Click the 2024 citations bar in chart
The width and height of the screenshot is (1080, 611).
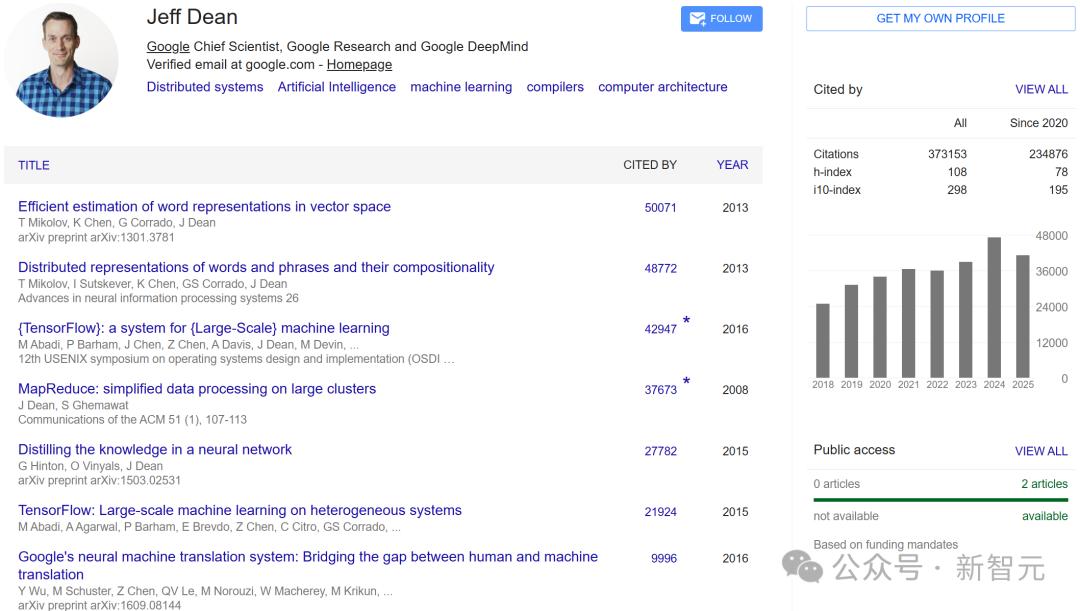point(994,307)
